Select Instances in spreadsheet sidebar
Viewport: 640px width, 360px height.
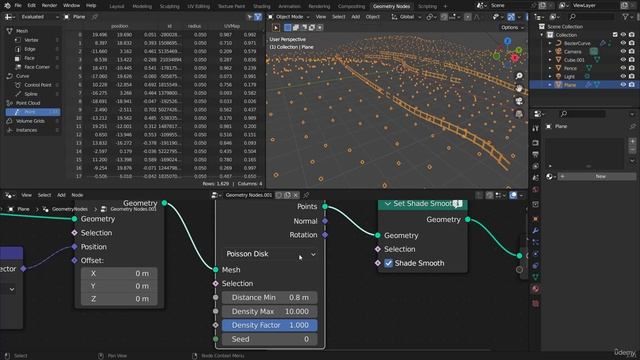click(x=27, y=130)
